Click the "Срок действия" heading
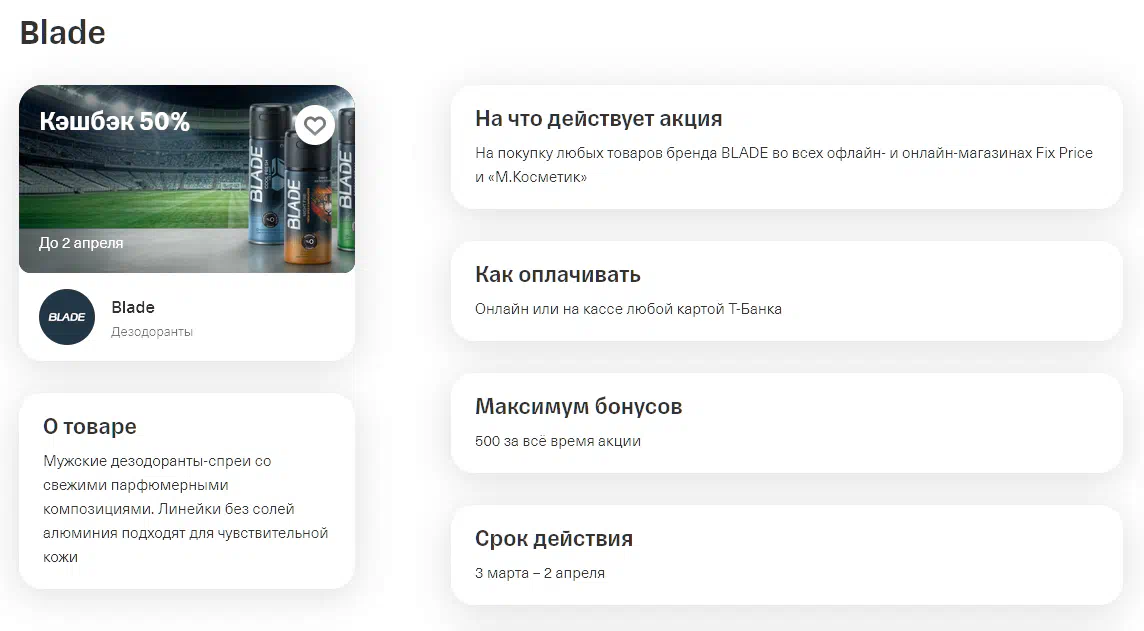The width and height of the screenshot is (1144, 631). (554, 539)
